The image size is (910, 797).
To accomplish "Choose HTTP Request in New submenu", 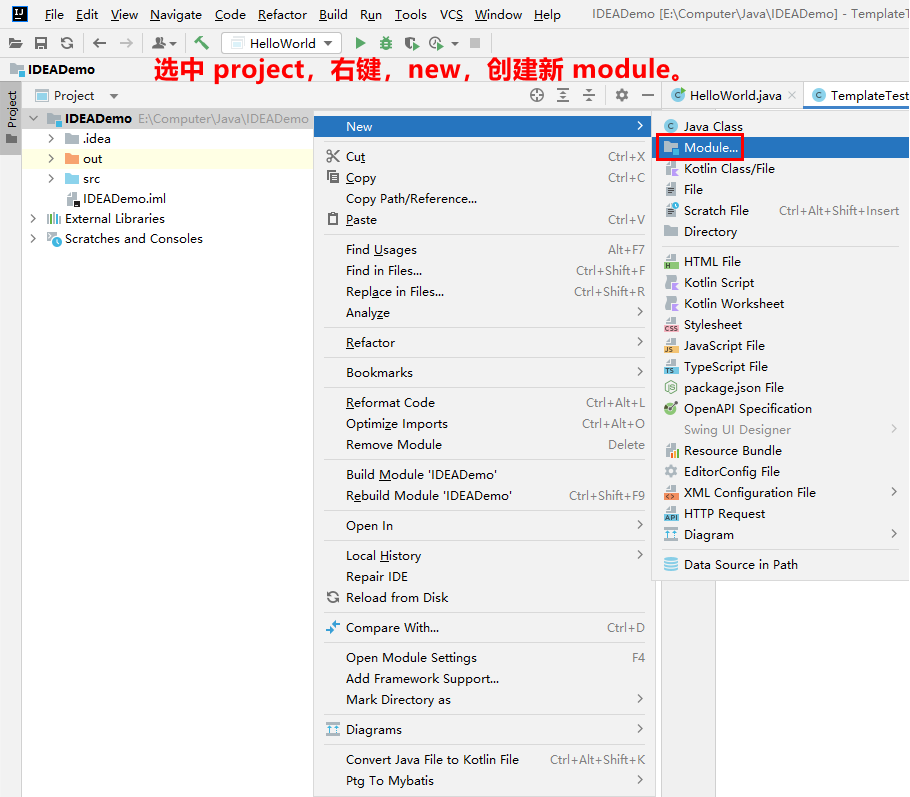I will click(x=780, y=514).
